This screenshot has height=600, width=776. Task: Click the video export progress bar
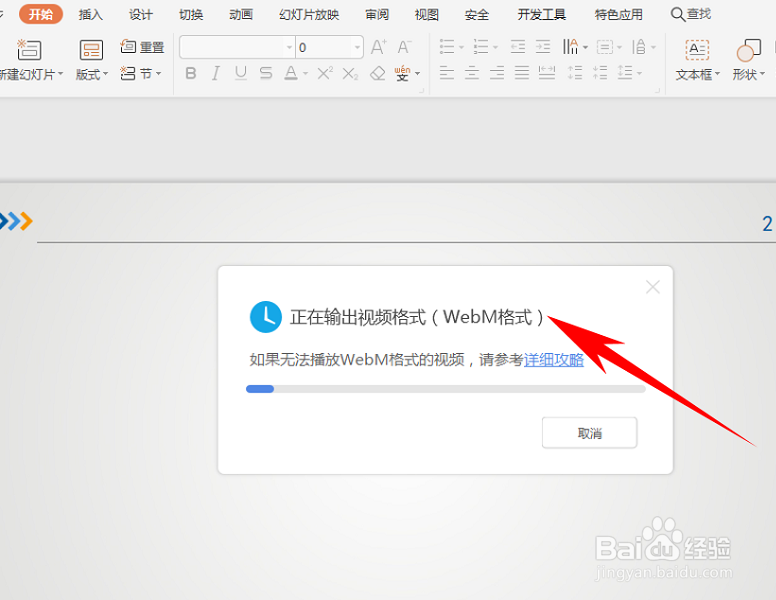click(445, 389)
